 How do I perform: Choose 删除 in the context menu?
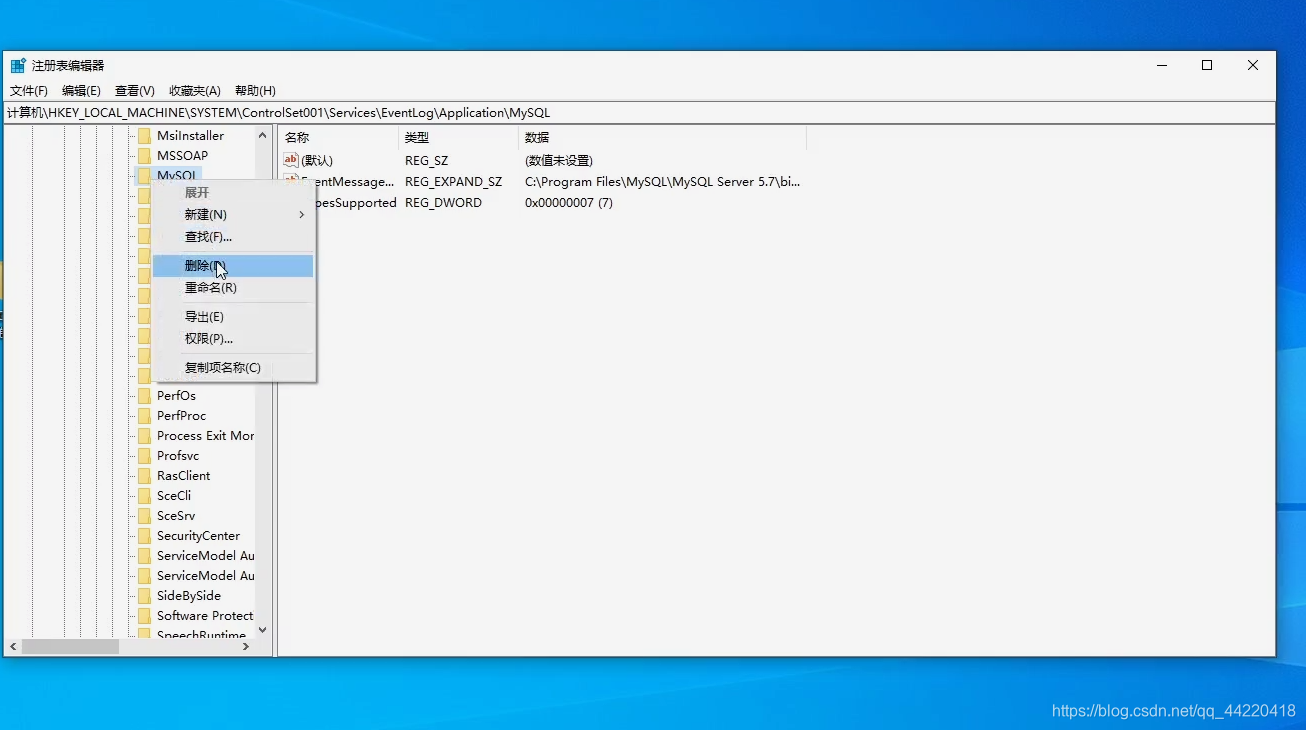(x=233, y=266)
